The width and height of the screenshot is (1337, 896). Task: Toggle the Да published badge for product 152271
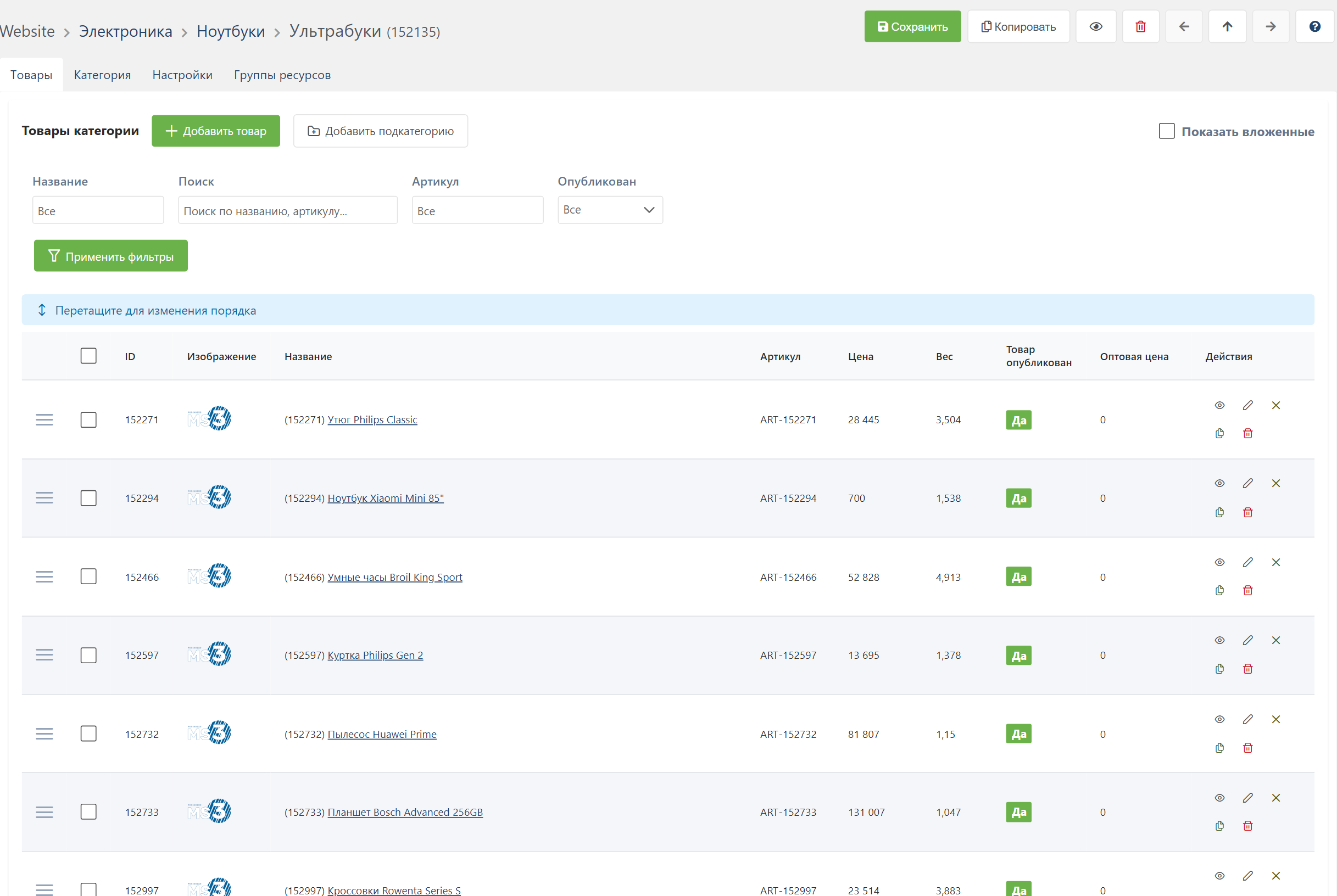pyautogui.click(x=1018, y=420)
